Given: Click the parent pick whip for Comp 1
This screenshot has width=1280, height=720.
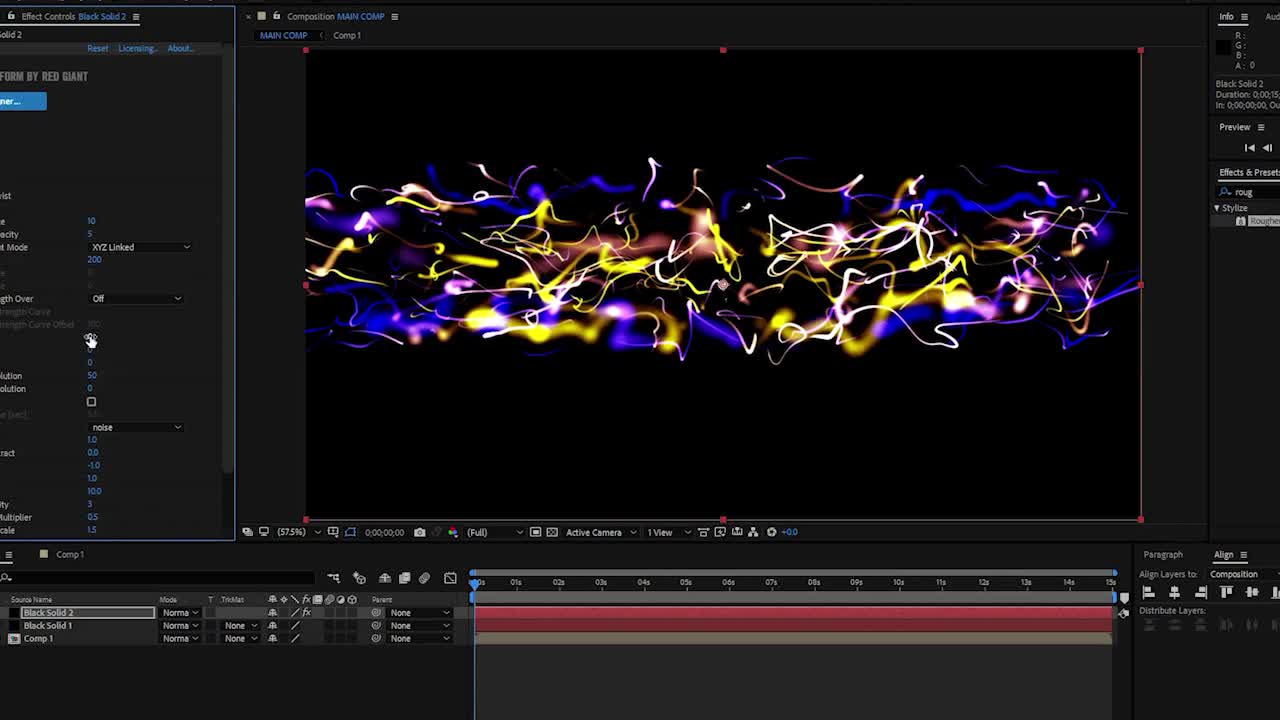Looking at the screenshot, I should pos(376,638).
